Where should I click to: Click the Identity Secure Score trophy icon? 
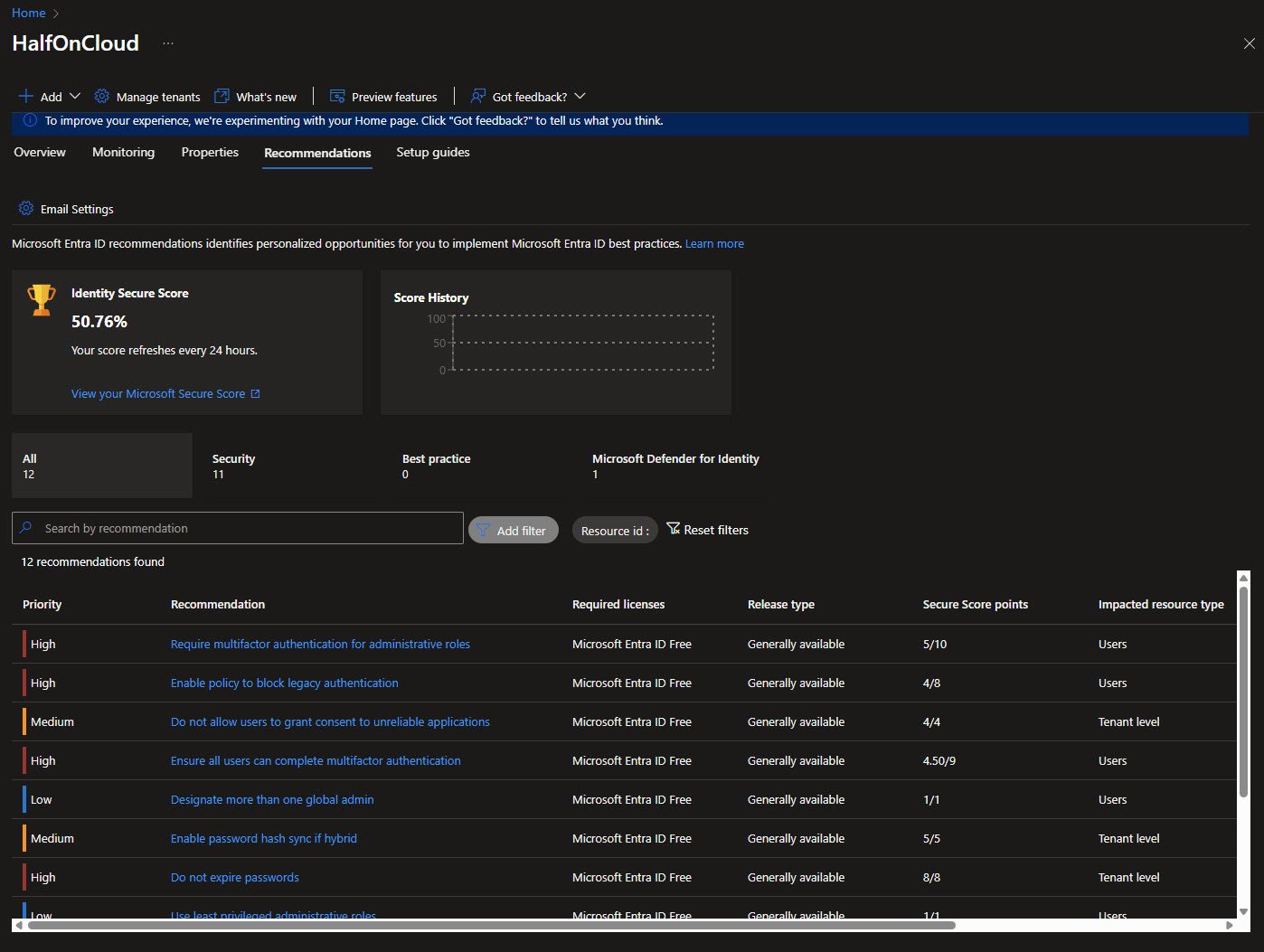coord(42,299)
